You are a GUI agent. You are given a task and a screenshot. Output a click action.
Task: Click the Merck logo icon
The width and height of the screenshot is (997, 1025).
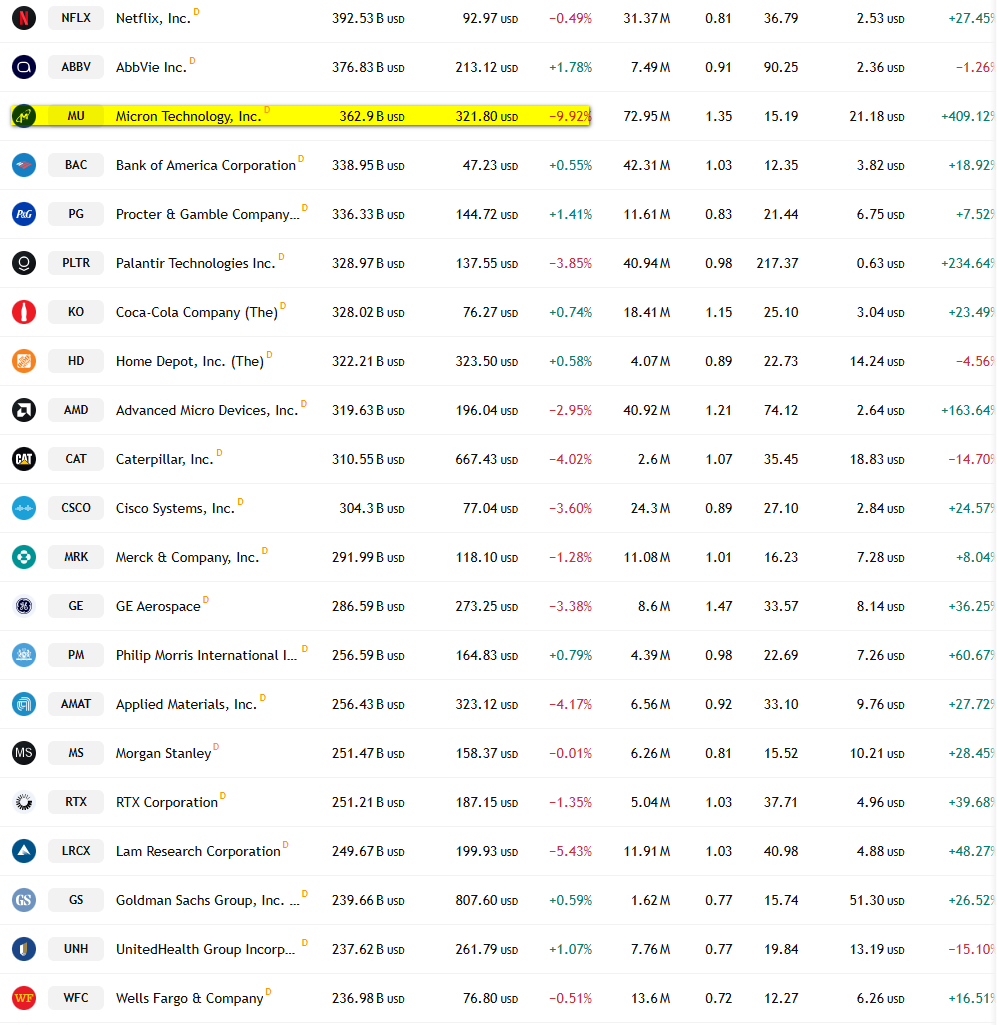pyautogui.click(x=24, y=557)
